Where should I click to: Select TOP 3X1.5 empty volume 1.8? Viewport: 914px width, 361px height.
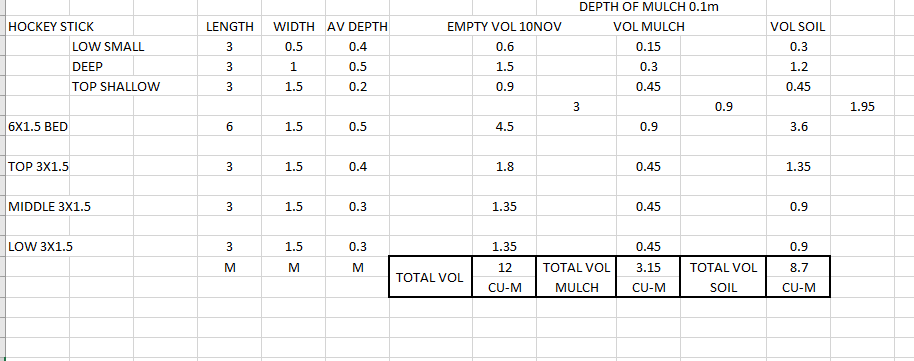coord(504,167)
